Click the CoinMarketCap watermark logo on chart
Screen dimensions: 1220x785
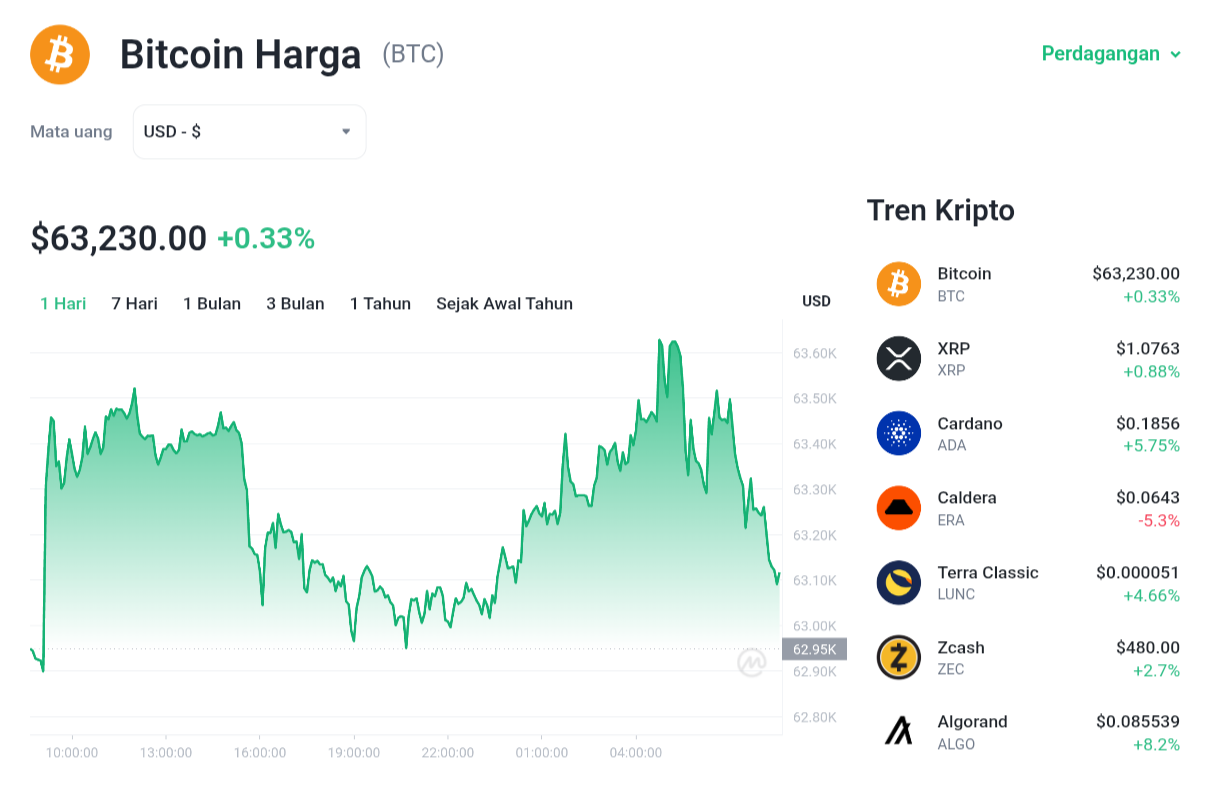752,663
